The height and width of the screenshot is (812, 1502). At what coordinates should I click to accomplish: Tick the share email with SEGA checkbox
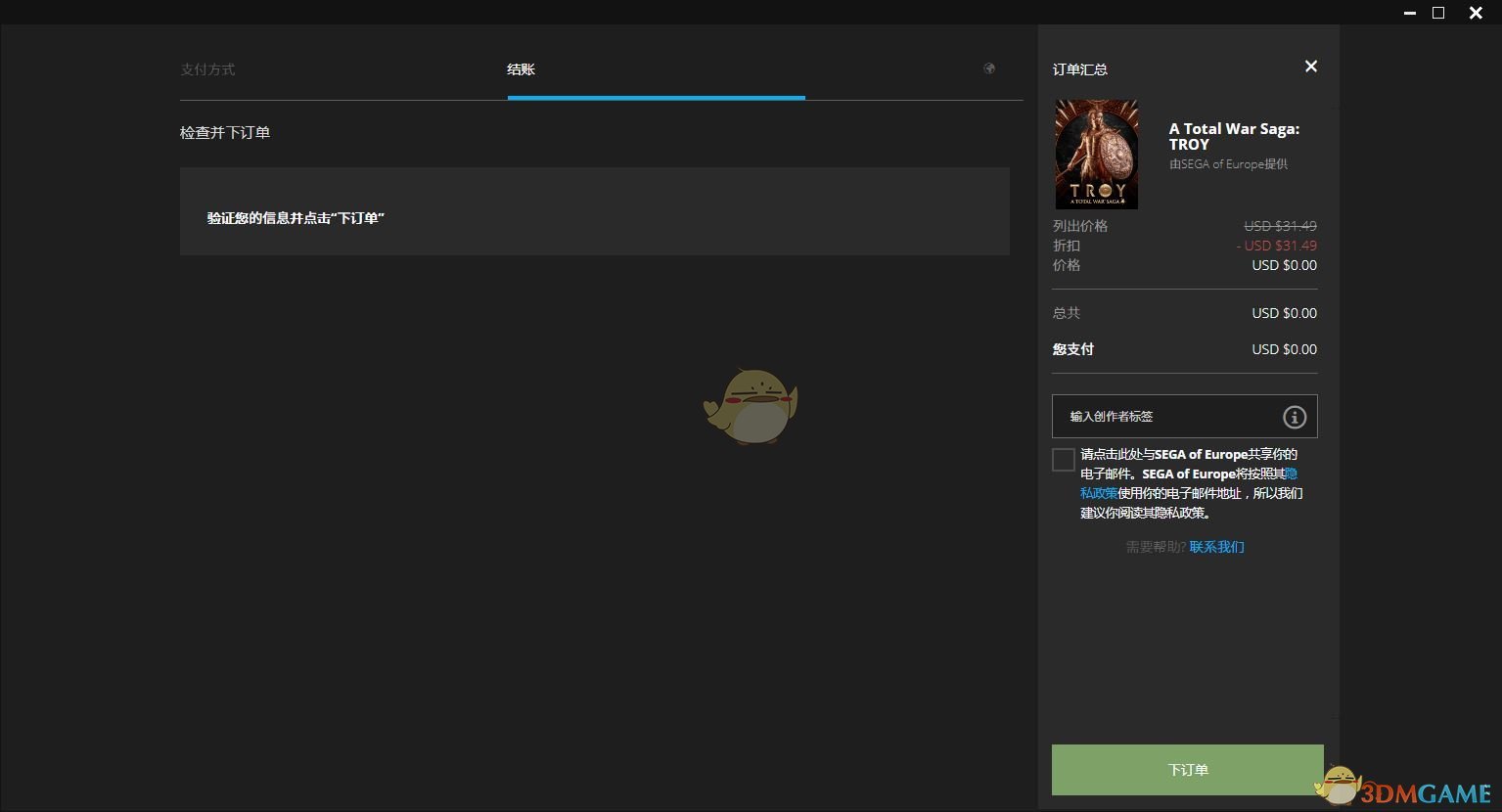(x=1064, y=460)
